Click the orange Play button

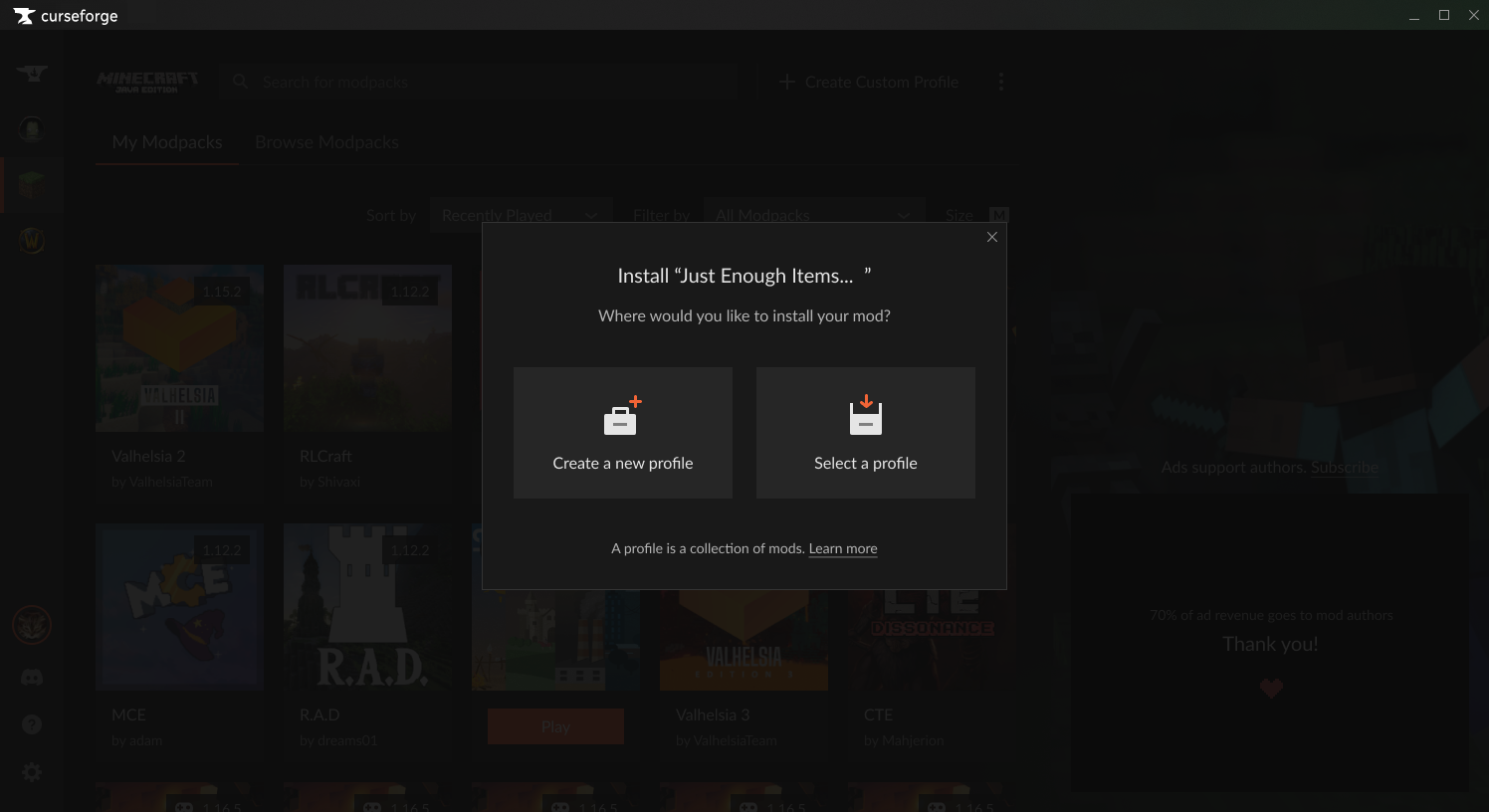point(556,726)
